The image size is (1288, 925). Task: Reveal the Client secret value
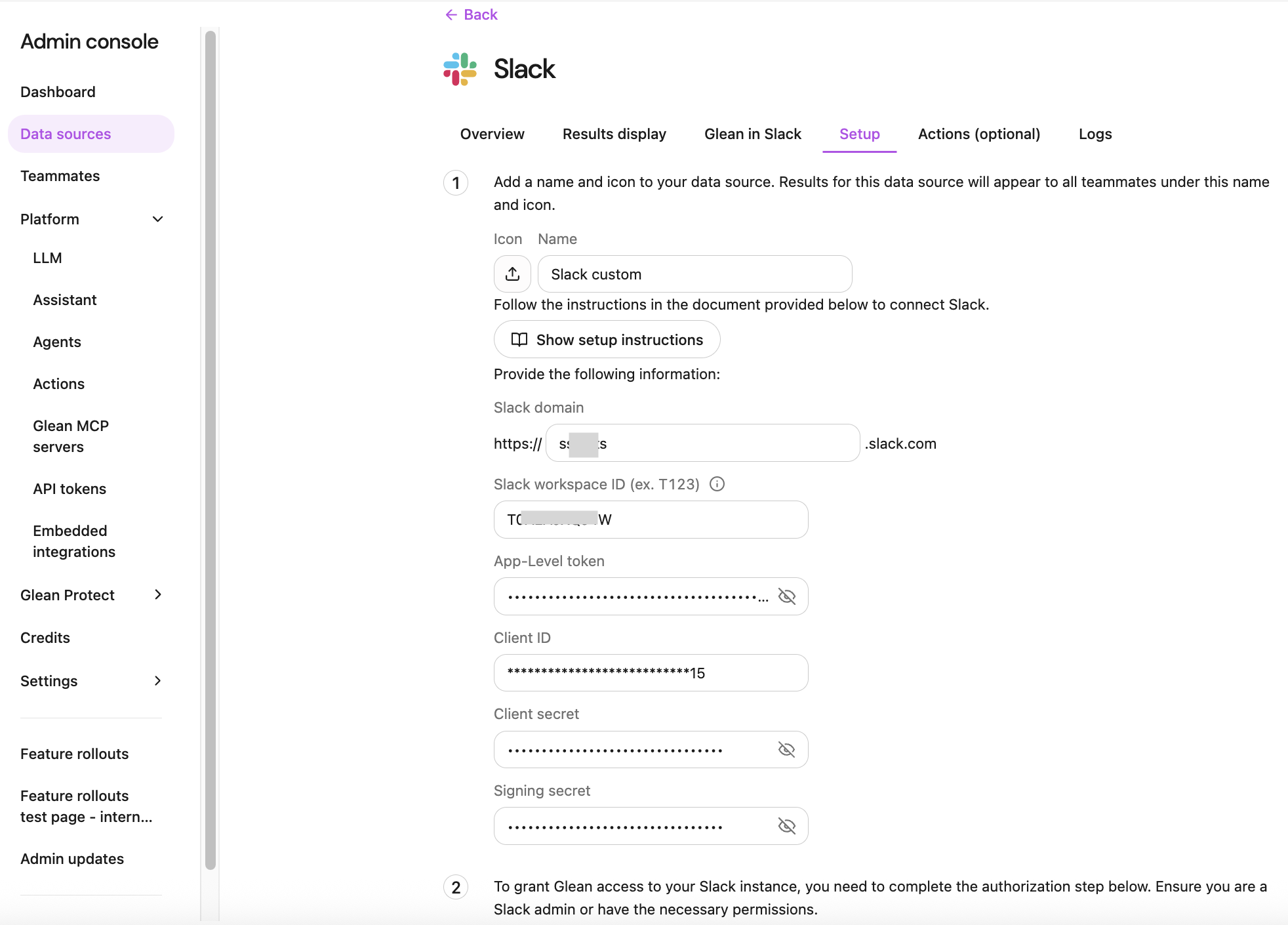(x=786, y=749)
